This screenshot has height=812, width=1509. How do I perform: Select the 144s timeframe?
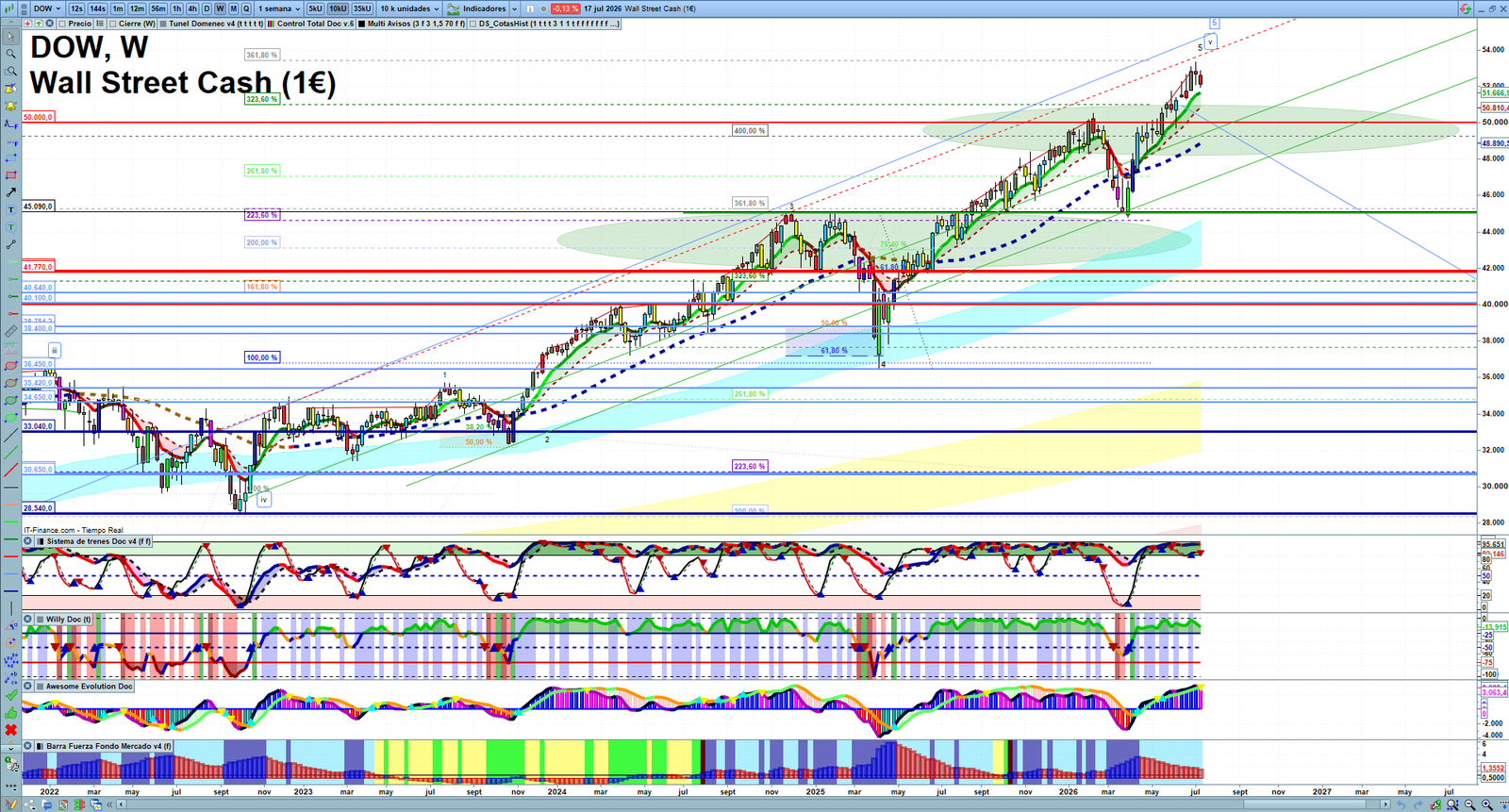[x=97, y=8]
